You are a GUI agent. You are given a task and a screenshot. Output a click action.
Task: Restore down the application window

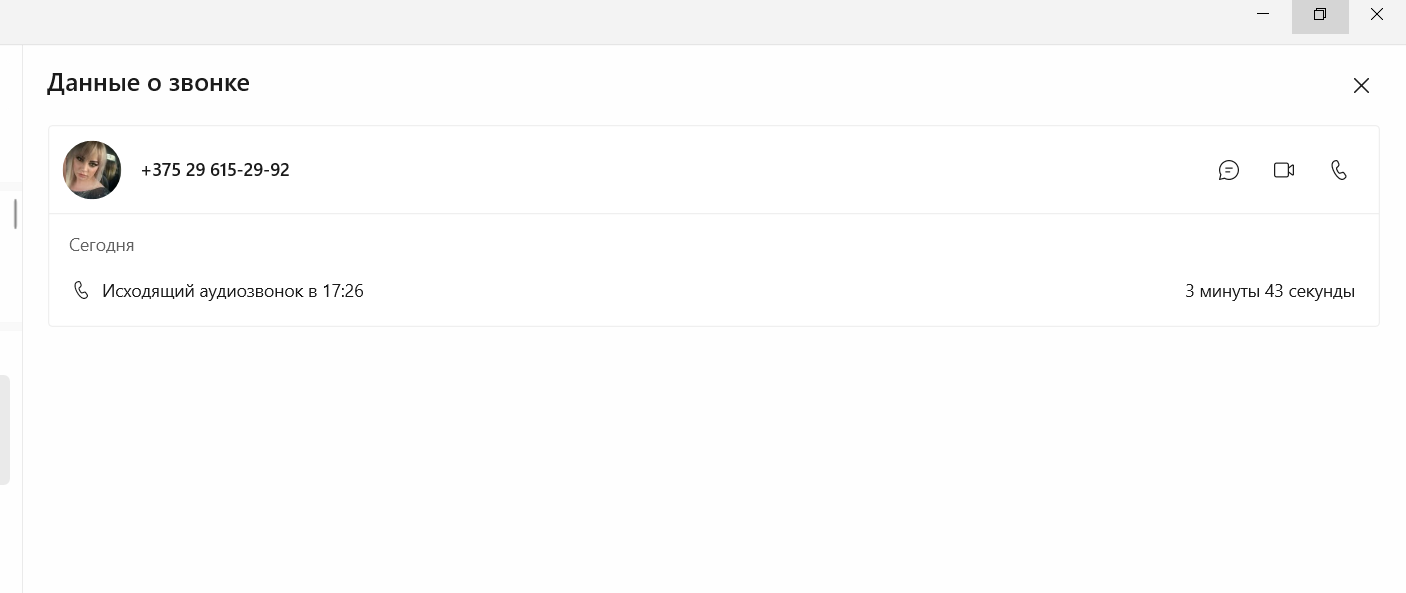pyautogui.click(x=1320, y=15)
